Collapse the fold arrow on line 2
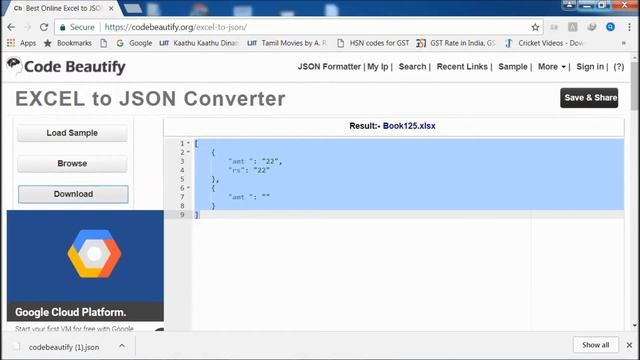This screenshot has height=360, width=640. pyautogui.click(x=188, y=152)
